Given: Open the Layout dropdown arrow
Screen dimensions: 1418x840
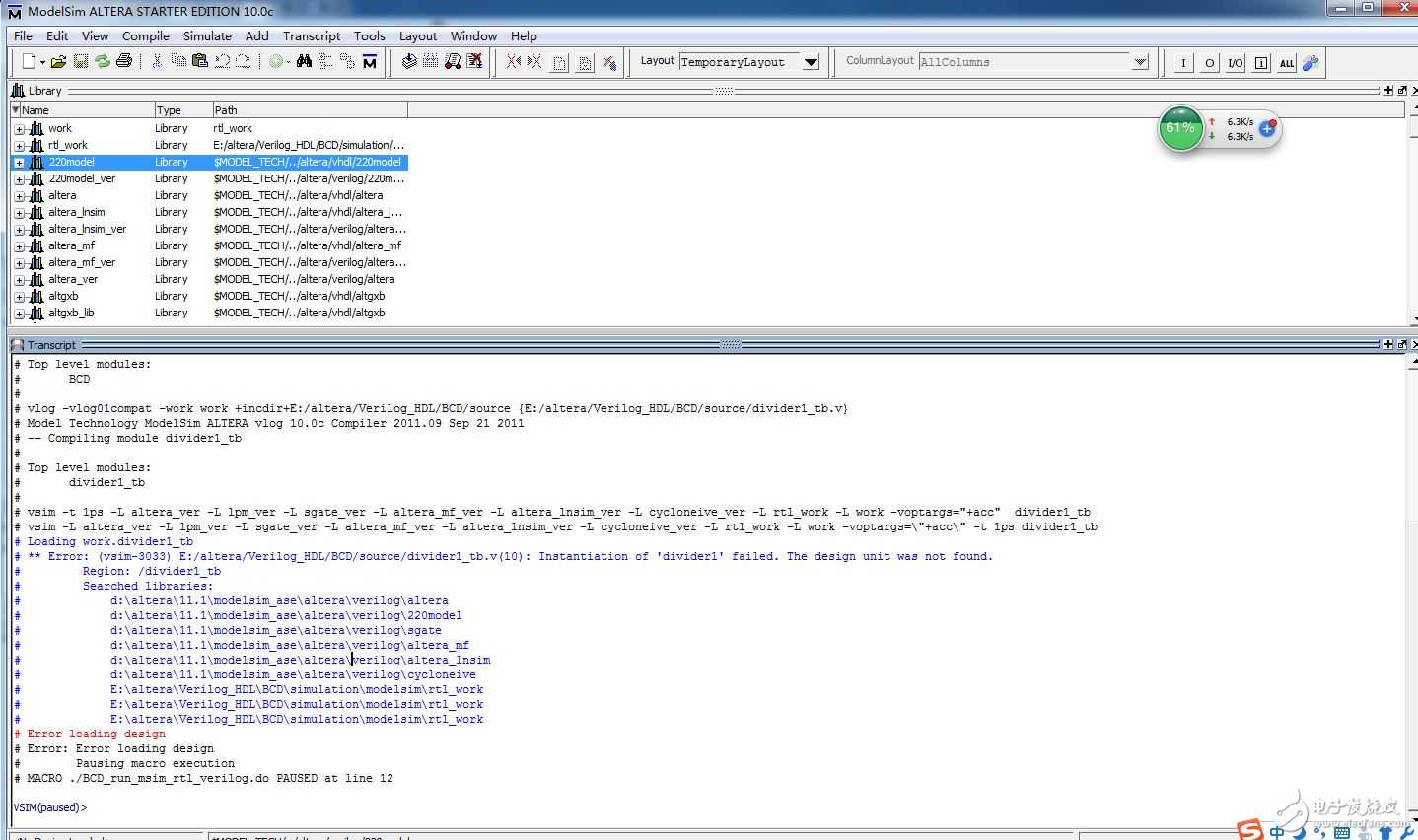Looking at the screenshot, I should [x=811, y=62].
